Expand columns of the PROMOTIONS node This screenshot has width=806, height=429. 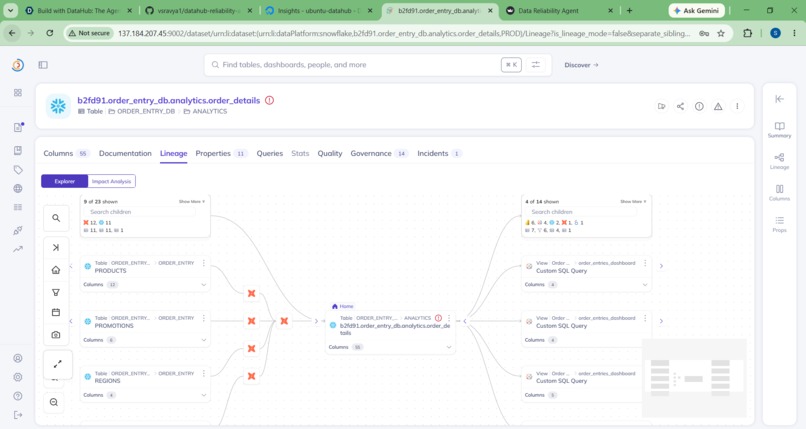[x=204, y=340]
